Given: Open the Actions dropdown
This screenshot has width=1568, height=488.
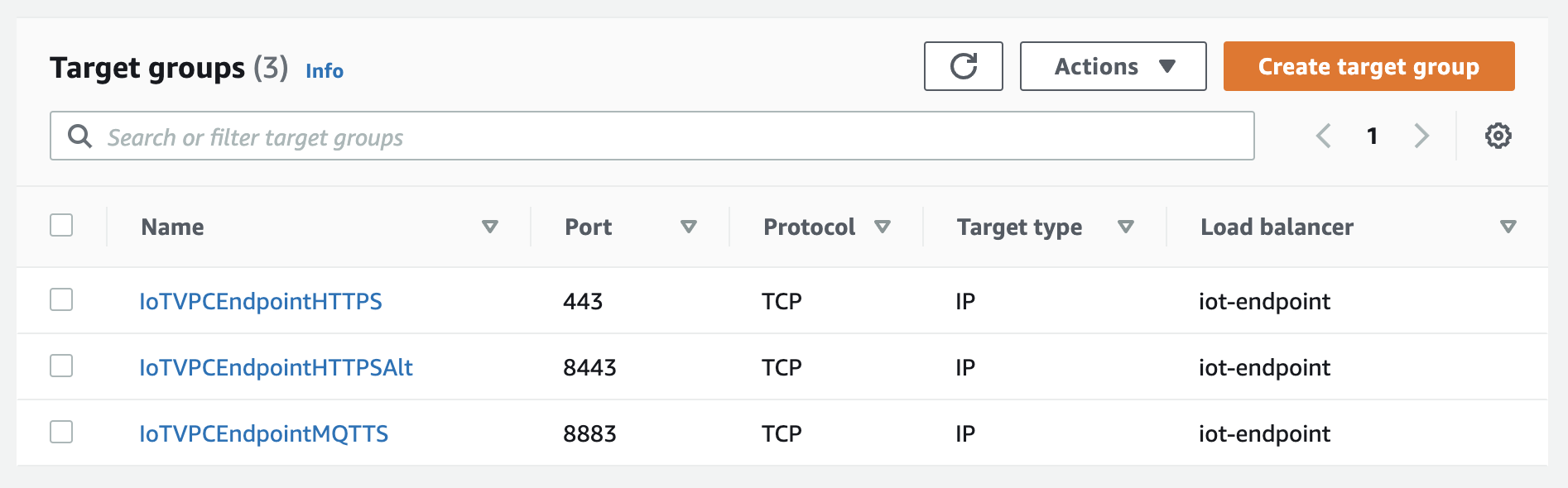Looking at the screenshot, I should coord(1113,66).
